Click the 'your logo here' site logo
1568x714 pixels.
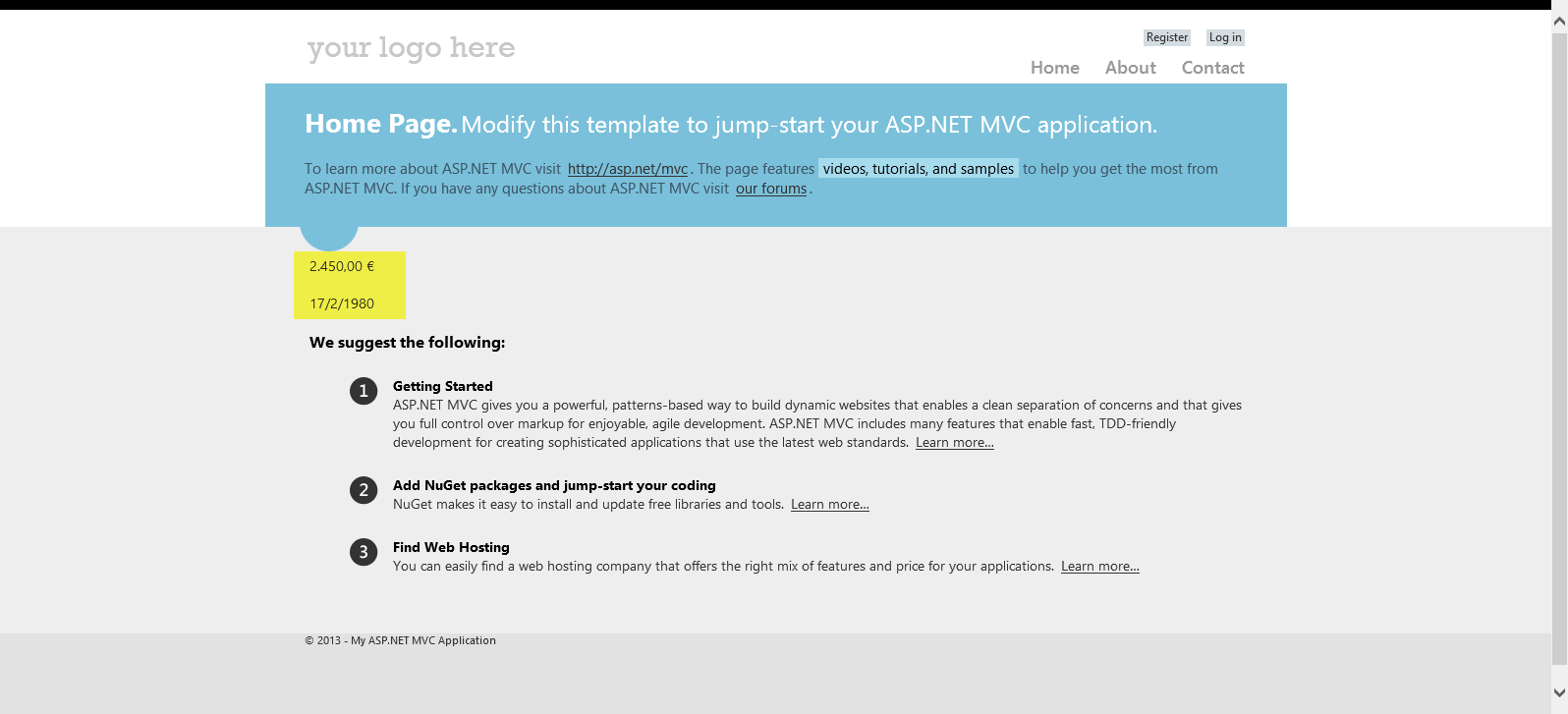point(411,48)
